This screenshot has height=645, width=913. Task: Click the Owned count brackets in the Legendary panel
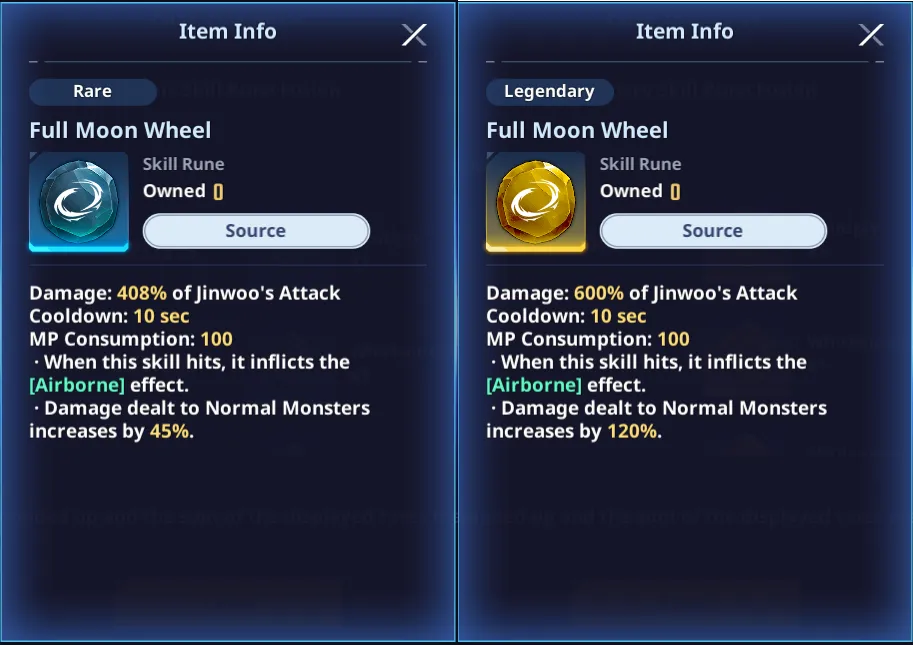click(x=675, y=191)
